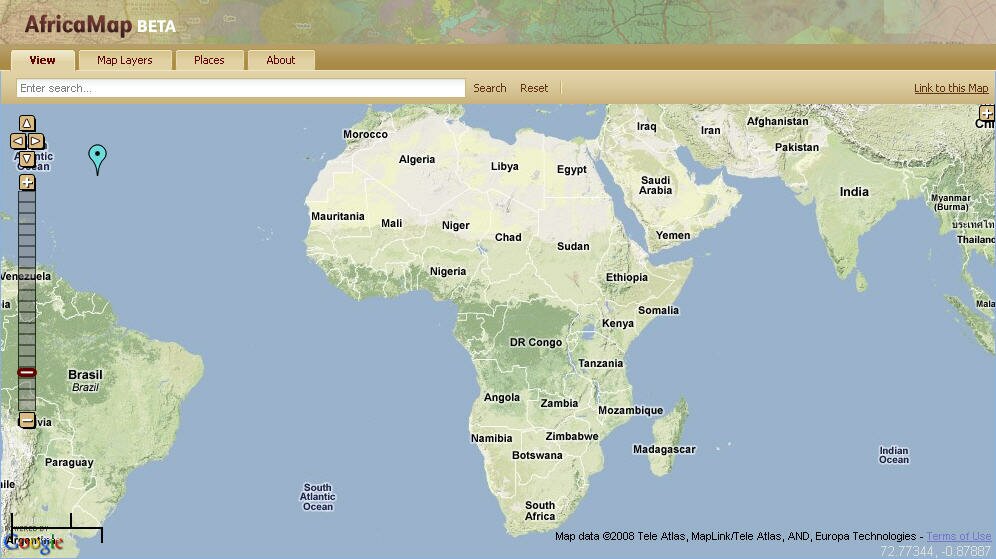Click the Nigeria label on map
This screenshot has height=559, width=996.
coord(448,271)
